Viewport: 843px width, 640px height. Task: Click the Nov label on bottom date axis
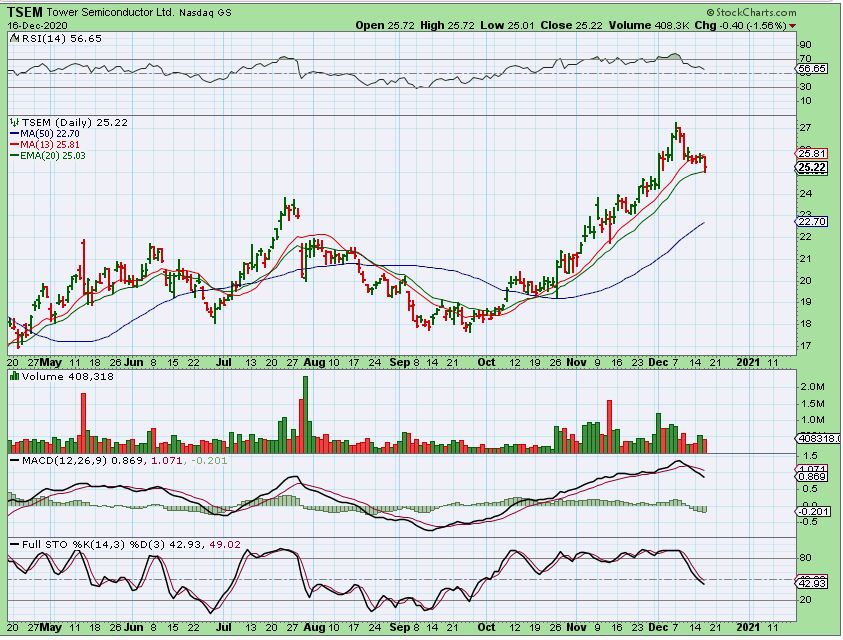576,628
